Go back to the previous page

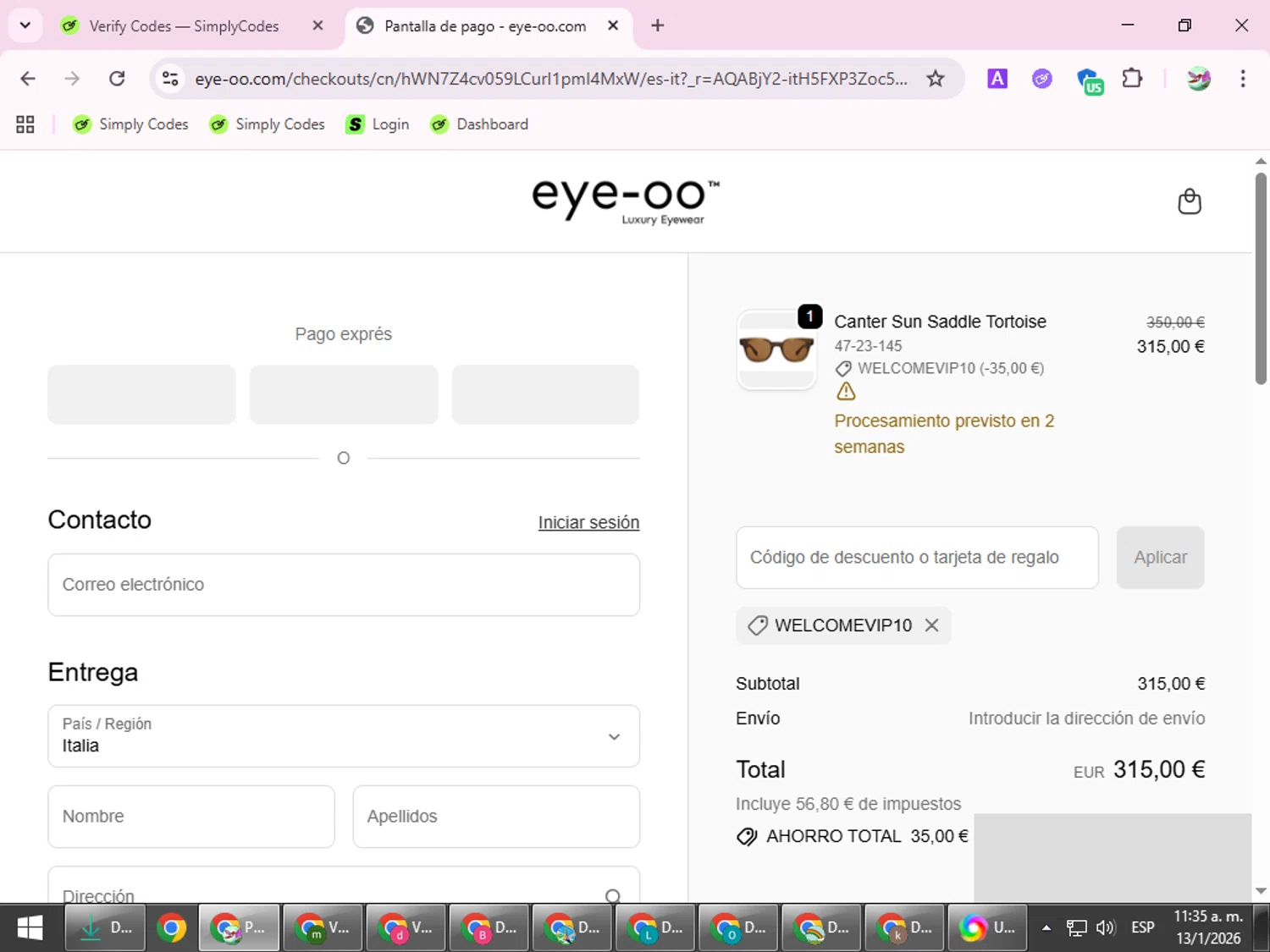(28, 79)
